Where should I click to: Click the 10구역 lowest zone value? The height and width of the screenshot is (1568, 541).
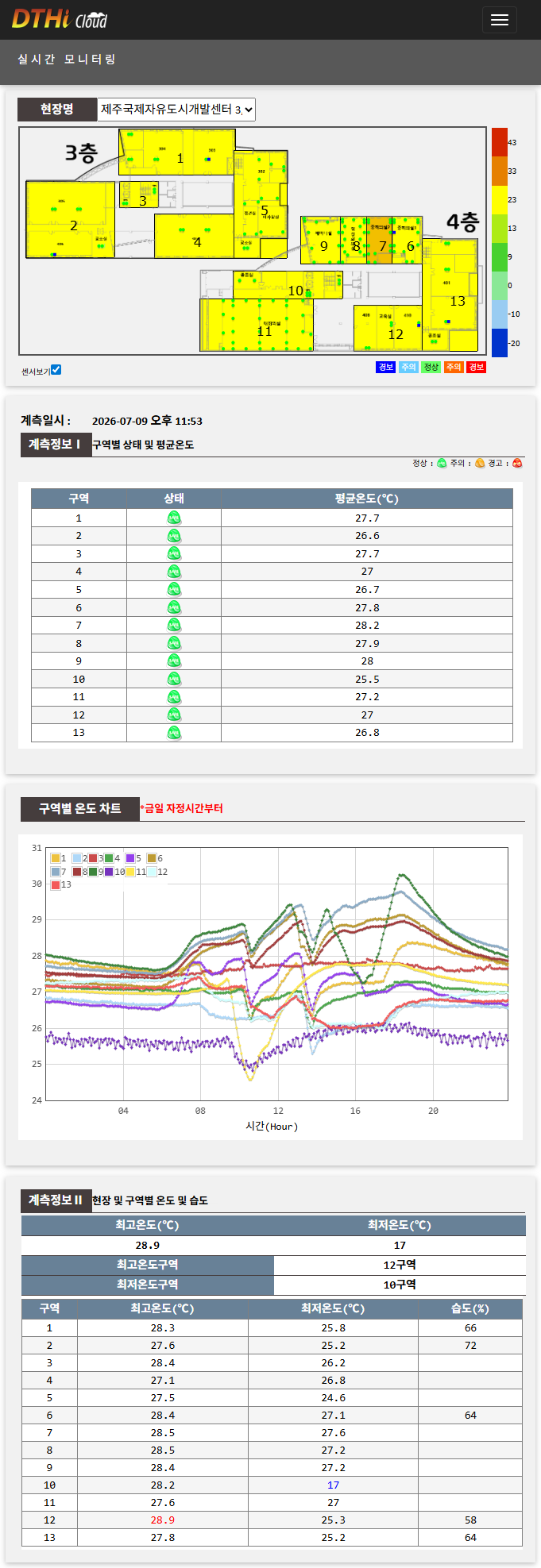[x=400, y=1285]
